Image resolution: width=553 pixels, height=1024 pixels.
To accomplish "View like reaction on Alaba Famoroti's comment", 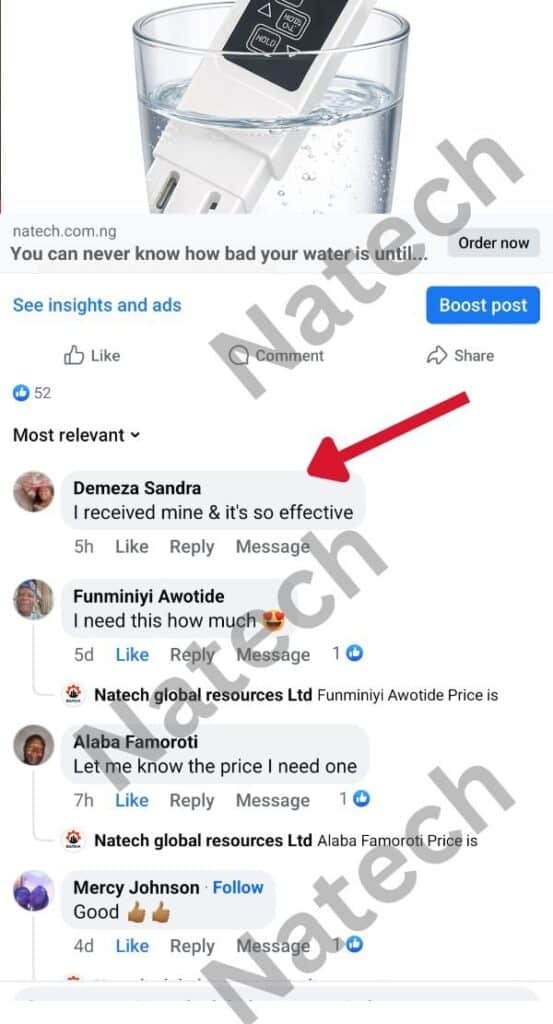I will click(x=355, y=799).
